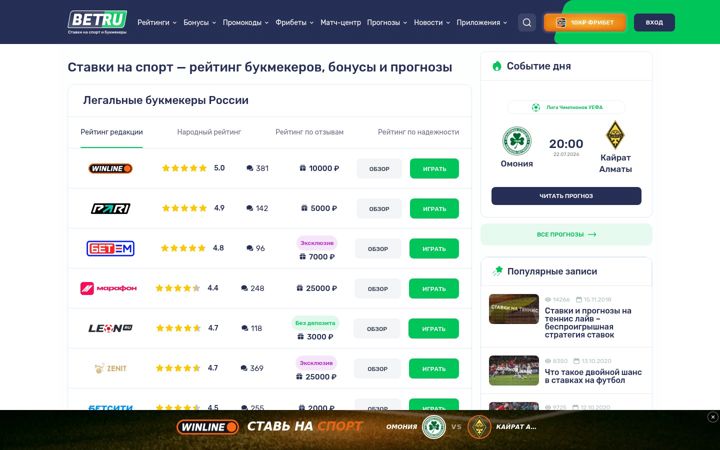Screen dimensions: 720x450
Task: Open the Матч-центр menu item
Action: pos(340,22)
